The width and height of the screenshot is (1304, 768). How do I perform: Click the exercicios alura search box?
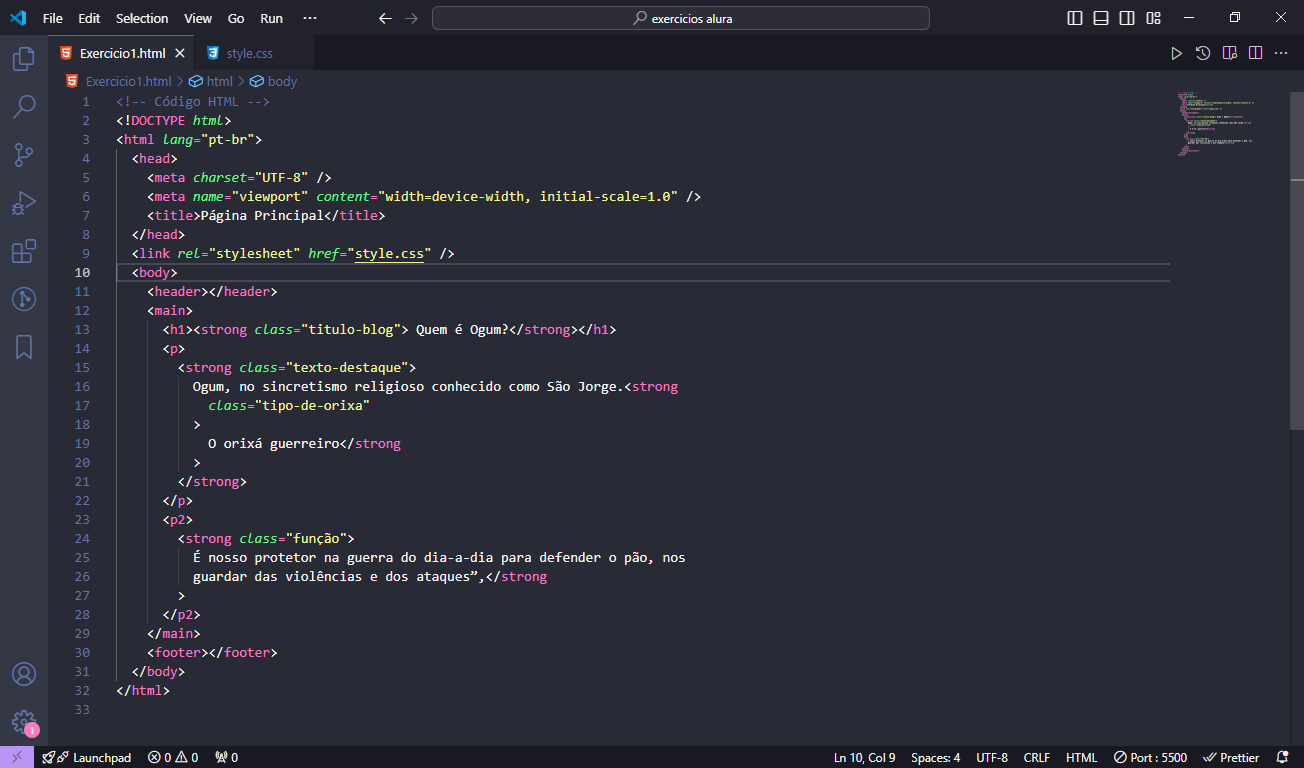coord(681,18)
